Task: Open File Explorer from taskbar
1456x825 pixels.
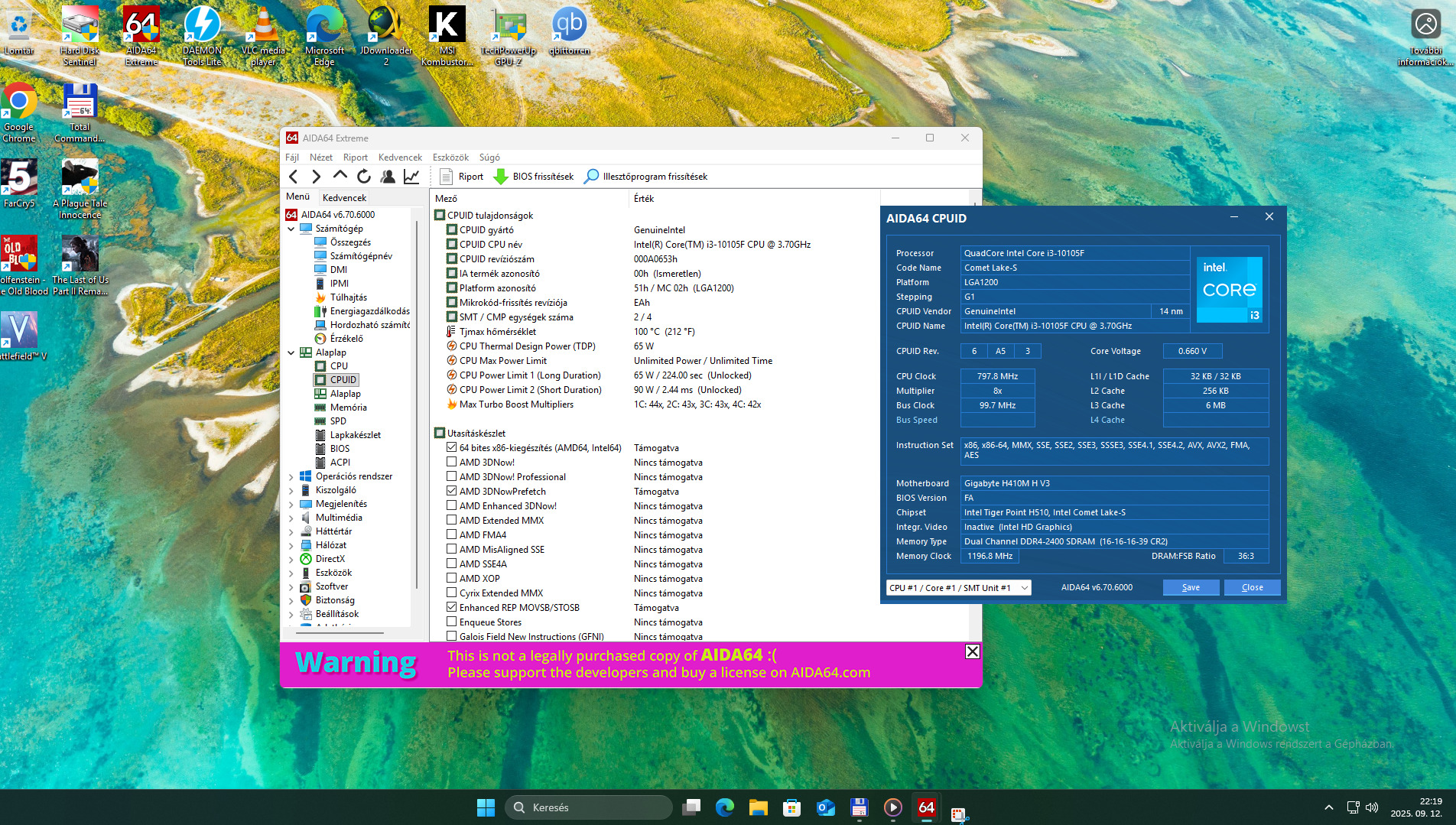Action: [759, 807]
